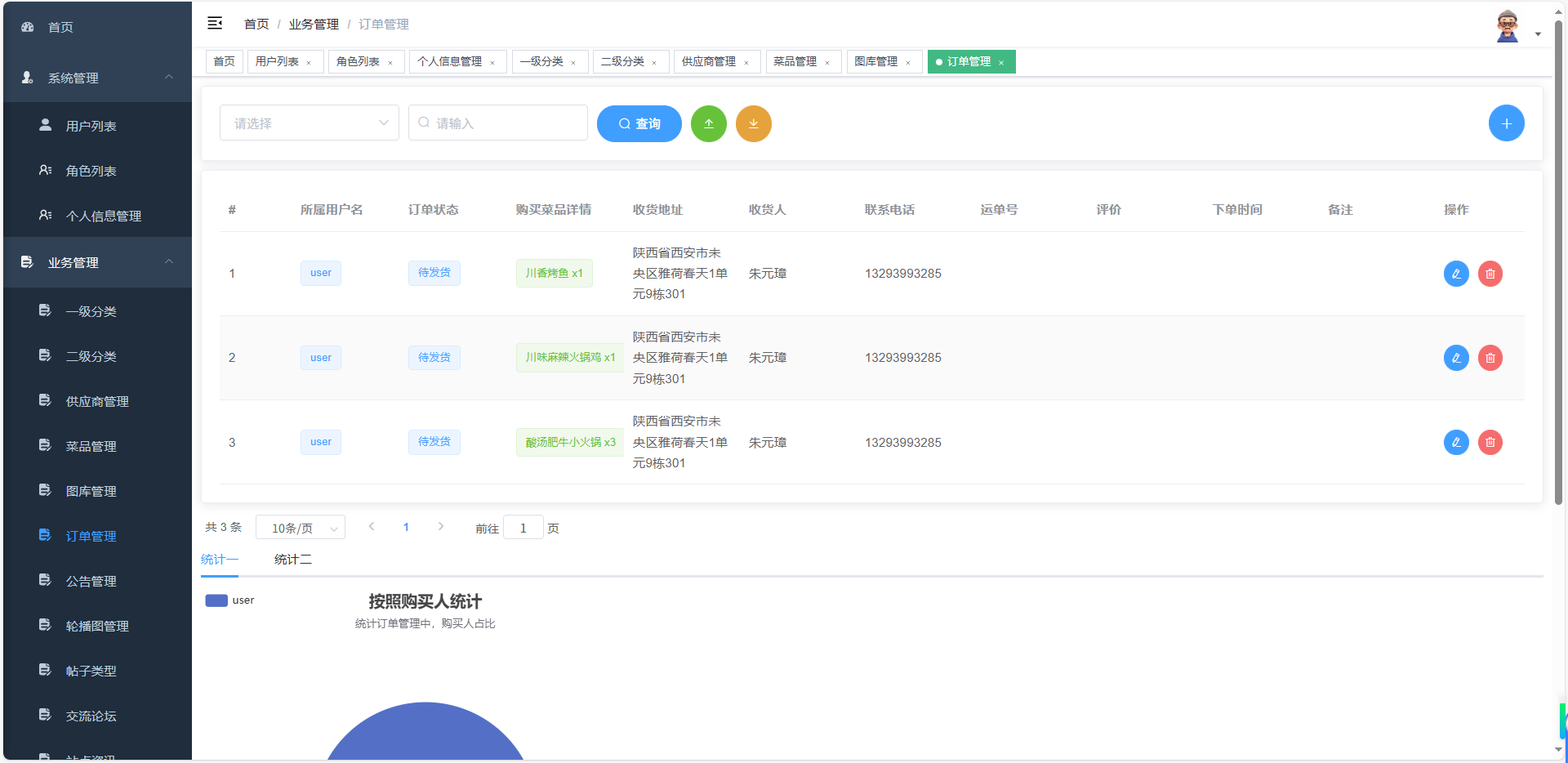The width and height of the screenshot is (1568, 763).
Task: Click the edit pencil icon on row 1
Action: point(1456,274)
